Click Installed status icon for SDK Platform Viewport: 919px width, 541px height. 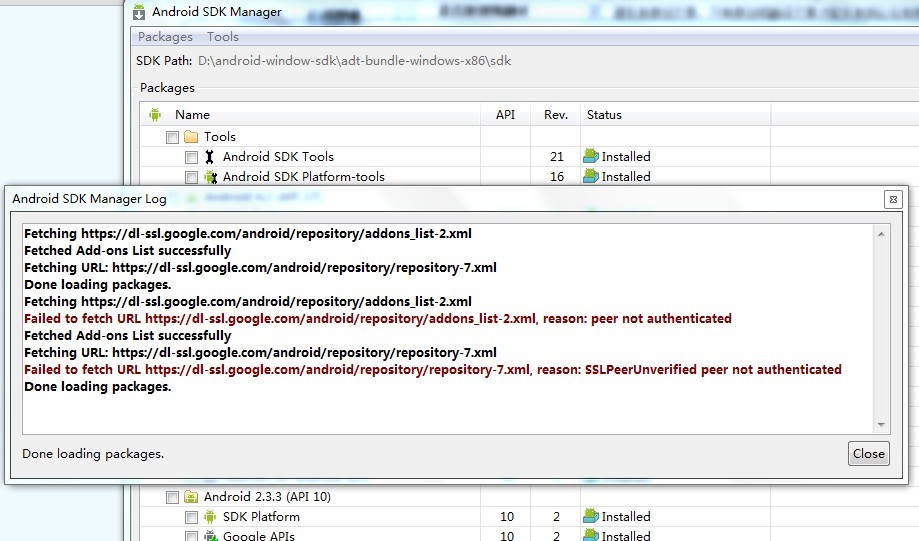(x=591, y=516)
